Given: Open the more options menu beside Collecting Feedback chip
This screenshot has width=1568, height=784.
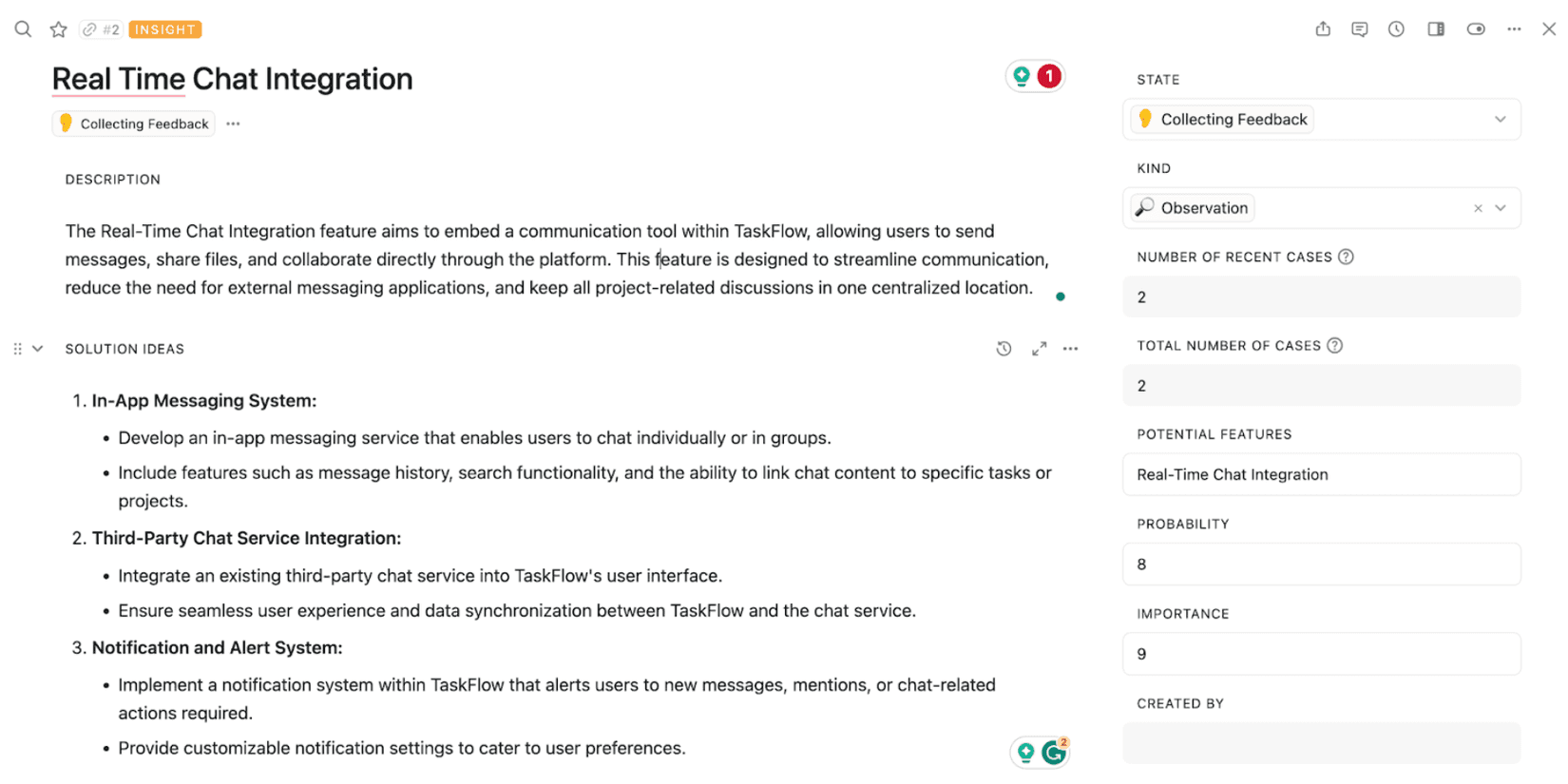Looking at the screenshot, I should (x=233, y=124).
